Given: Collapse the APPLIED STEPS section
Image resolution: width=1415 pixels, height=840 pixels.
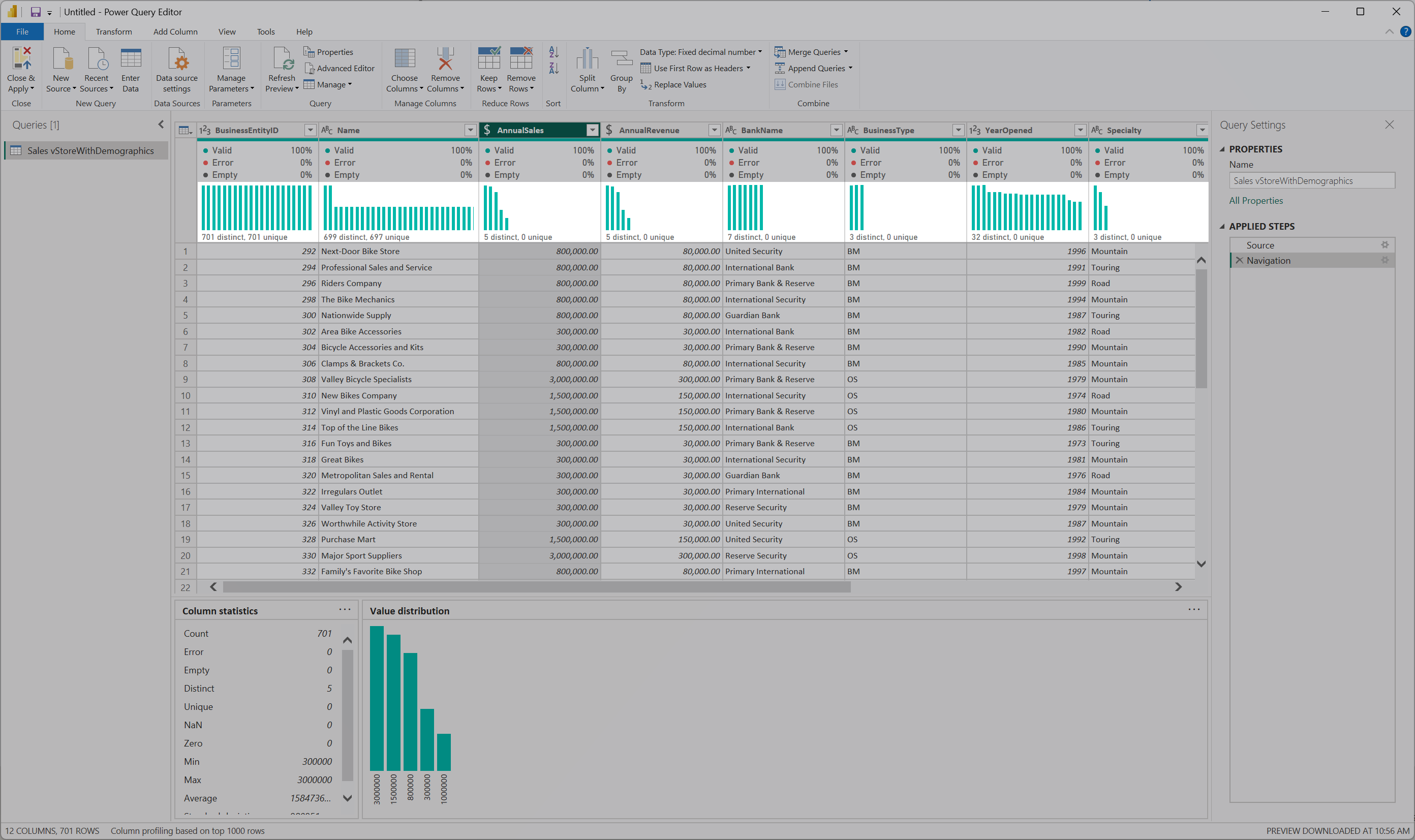Looking at the screenshot, I should [x=1222, y=227].
